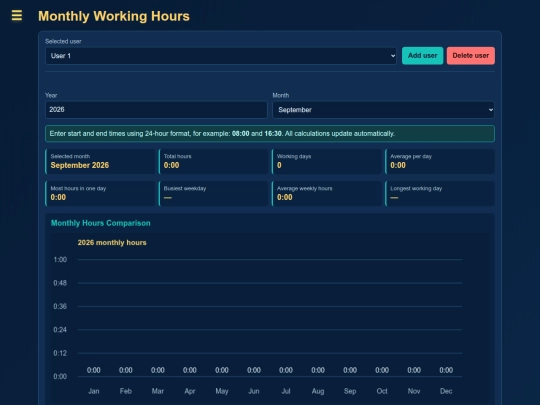The height and width of the screenshot is (405, 540).
Task: Click the 0:36 y-axis label
Action: click(60, 307)
